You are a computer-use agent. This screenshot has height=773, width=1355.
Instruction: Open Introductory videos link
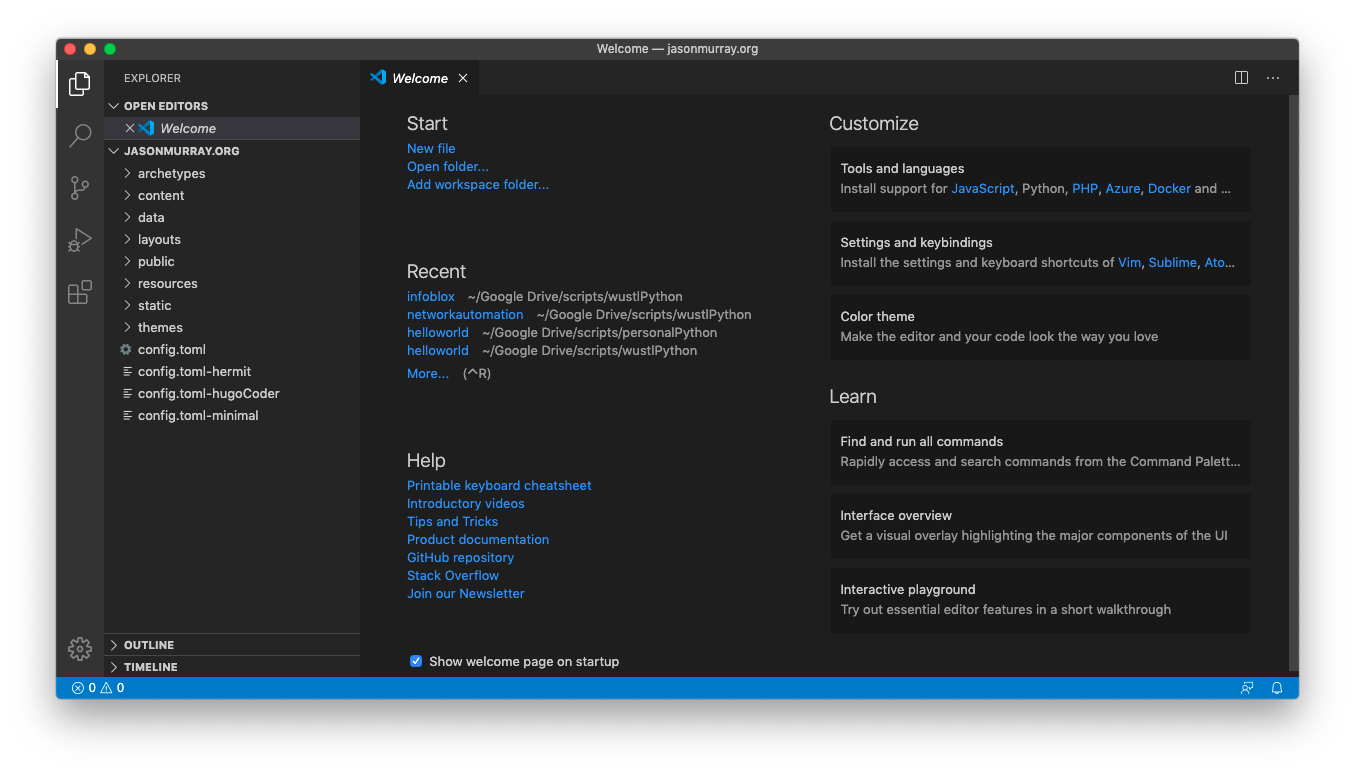(466, 503)
